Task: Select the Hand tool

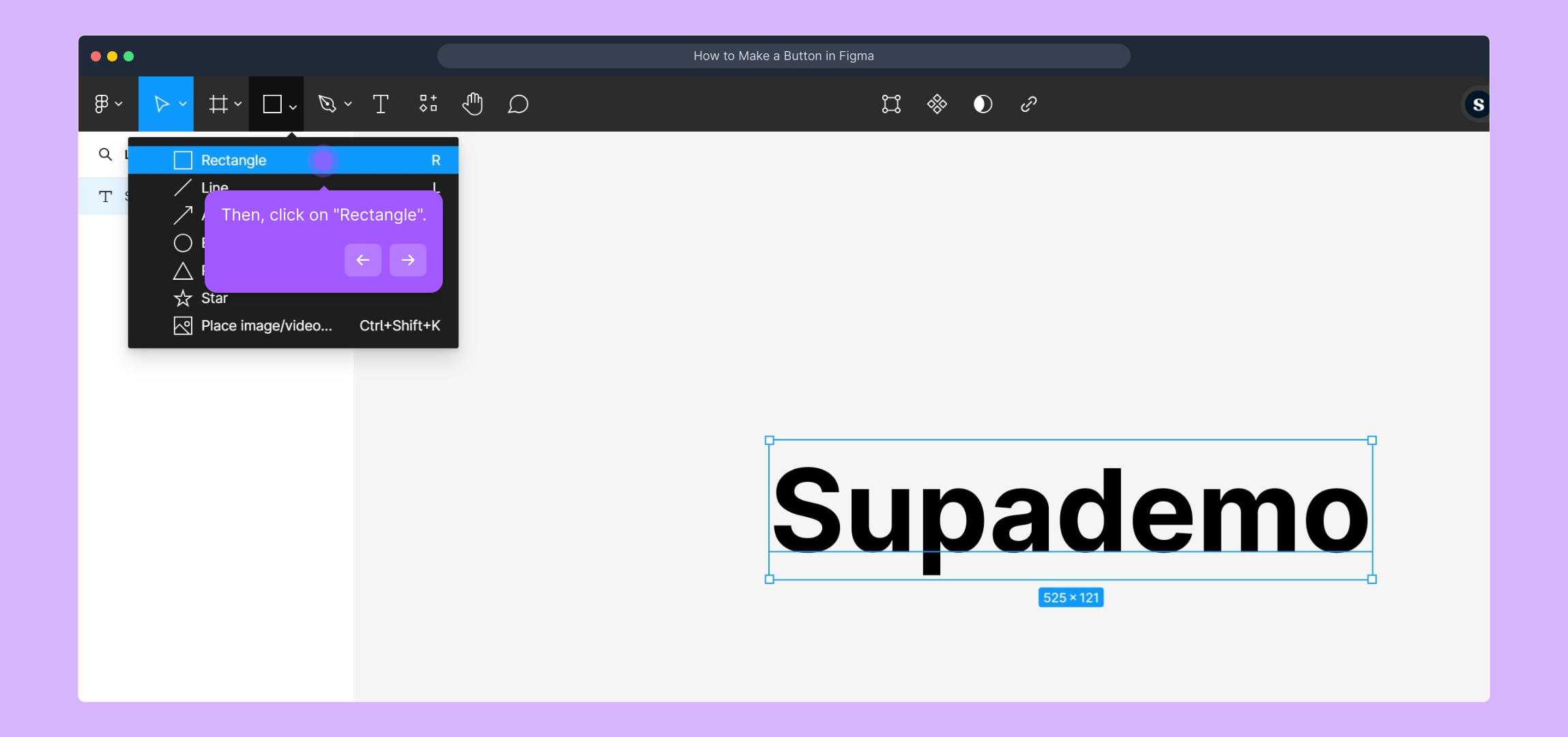Action: (472, 104)
